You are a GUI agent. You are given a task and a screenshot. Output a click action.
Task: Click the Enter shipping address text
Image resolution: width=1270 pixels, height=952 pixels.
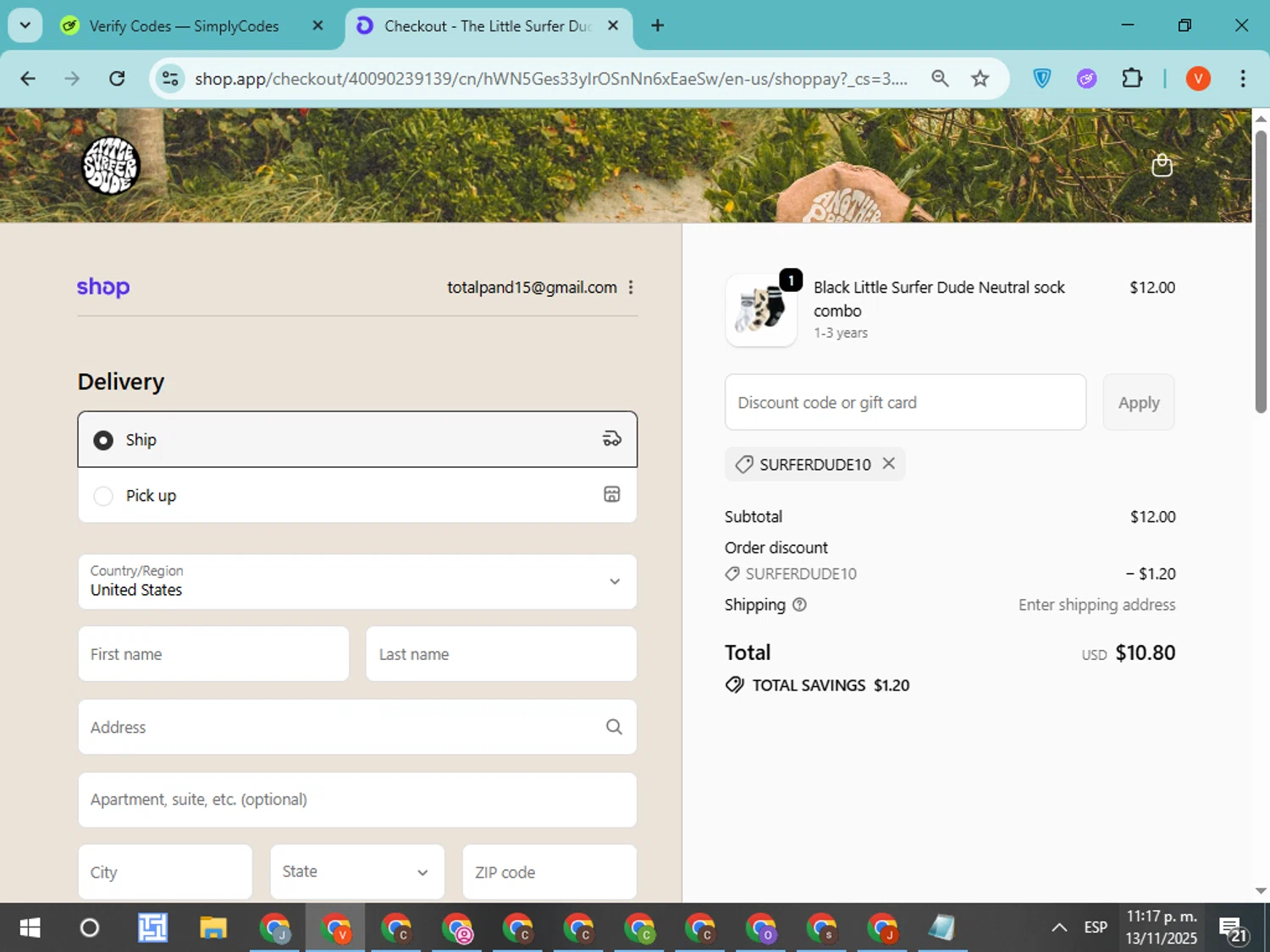pos(1096,605)
